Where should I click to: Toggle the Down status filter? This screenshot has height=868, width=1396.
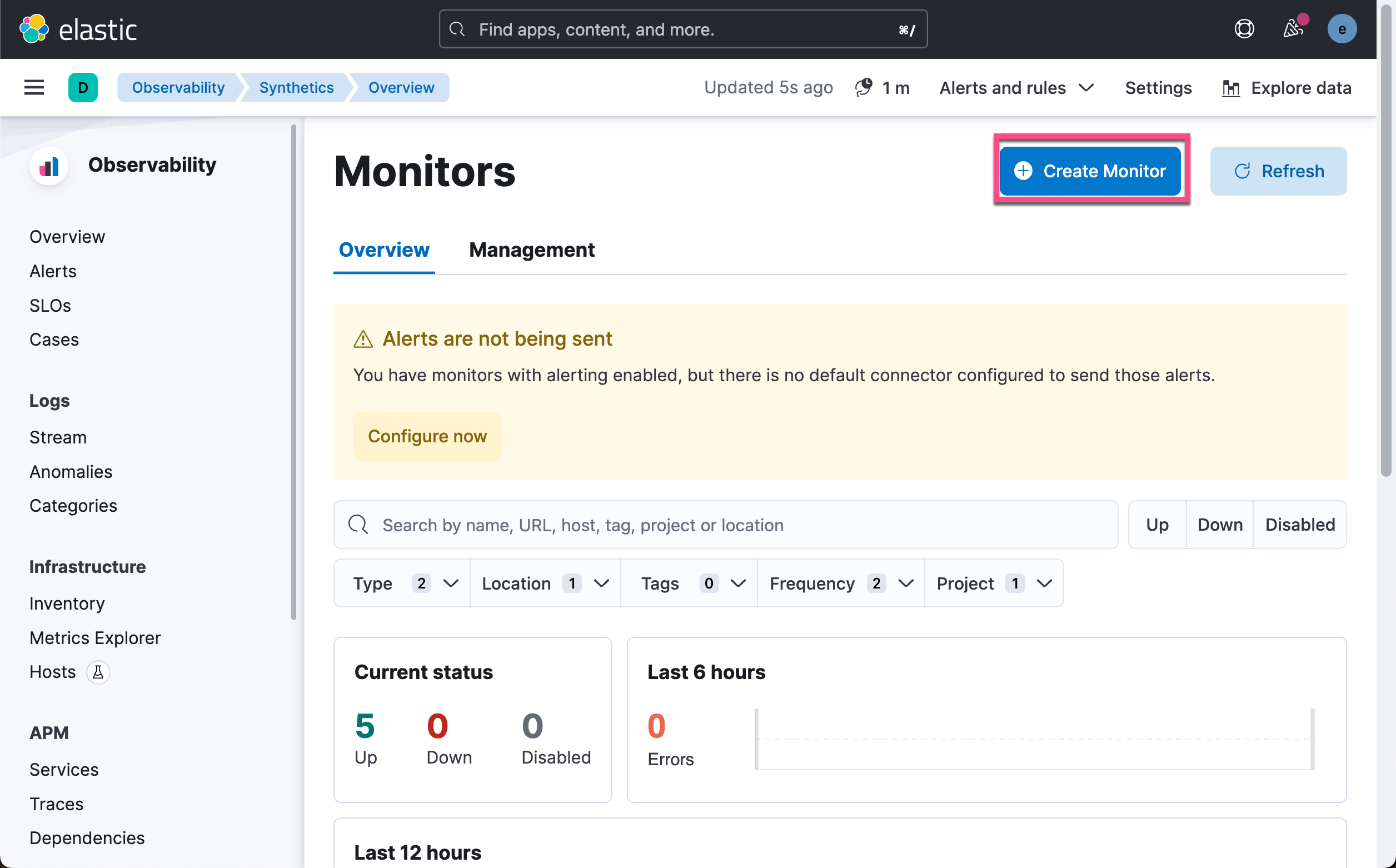coord(1220,525)
